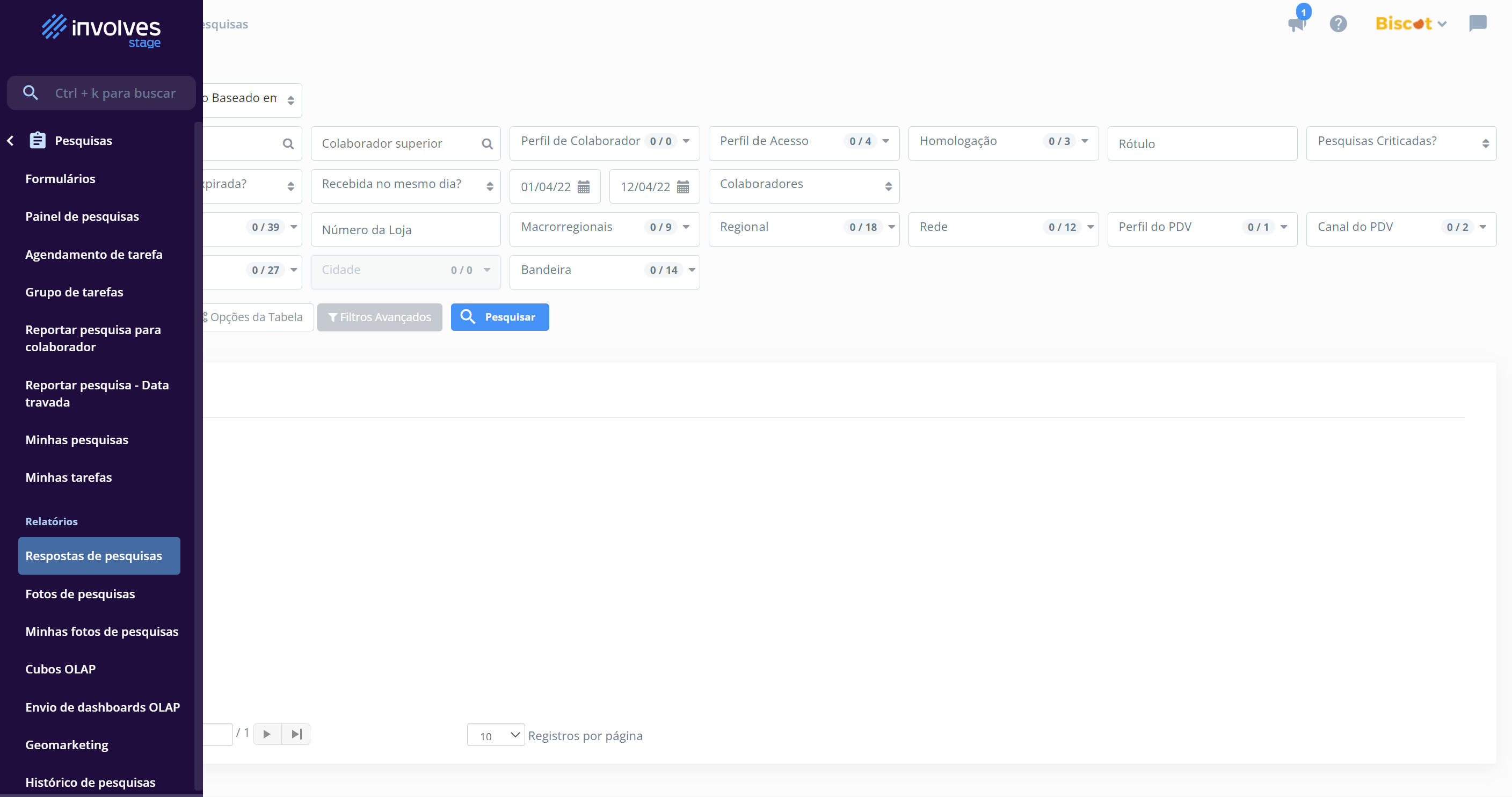Open Registros por página selector
This screenshot has width=1512, height=797.
click(x=496, y=735)
